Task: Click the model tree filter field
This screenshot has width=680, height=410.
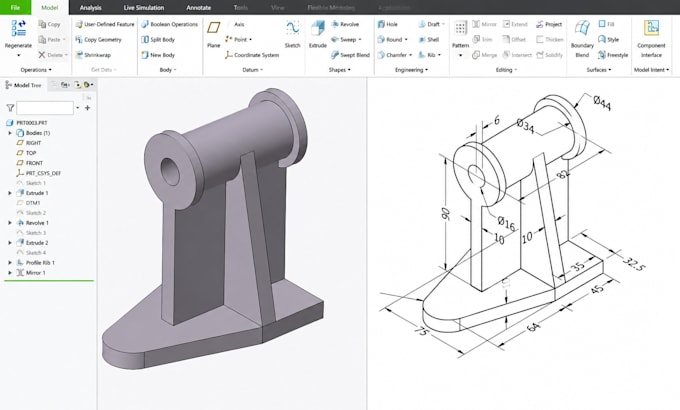Action: 45,108
